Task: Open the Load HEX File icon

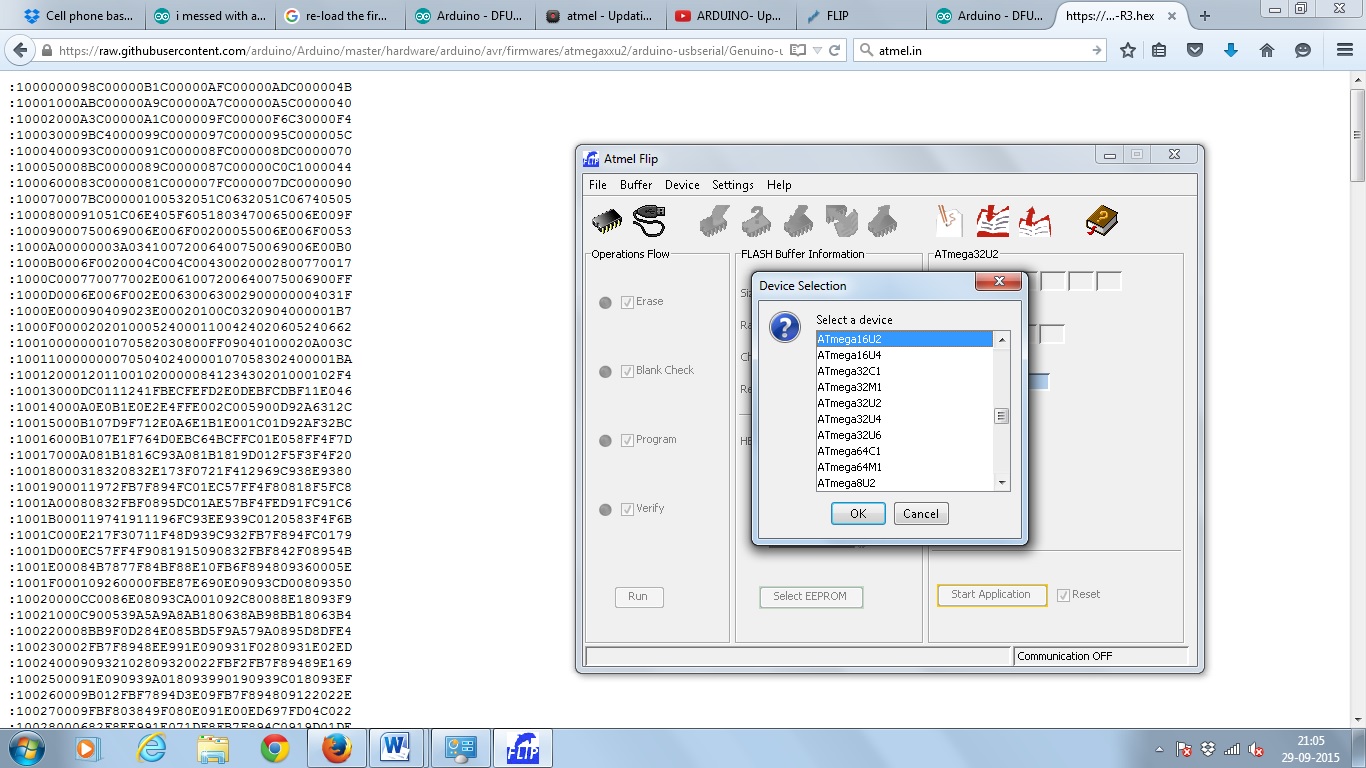Action: (995, 222)
